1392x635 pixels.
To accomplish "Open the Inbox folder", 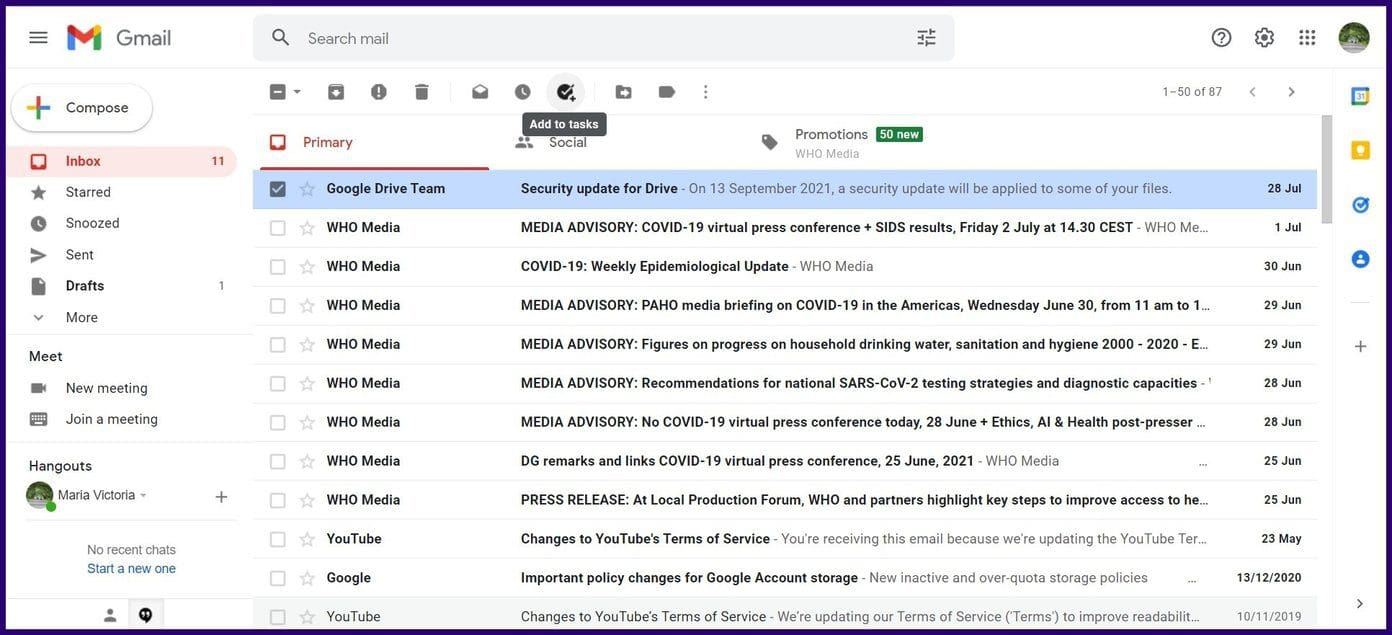I will coord(122,161).
